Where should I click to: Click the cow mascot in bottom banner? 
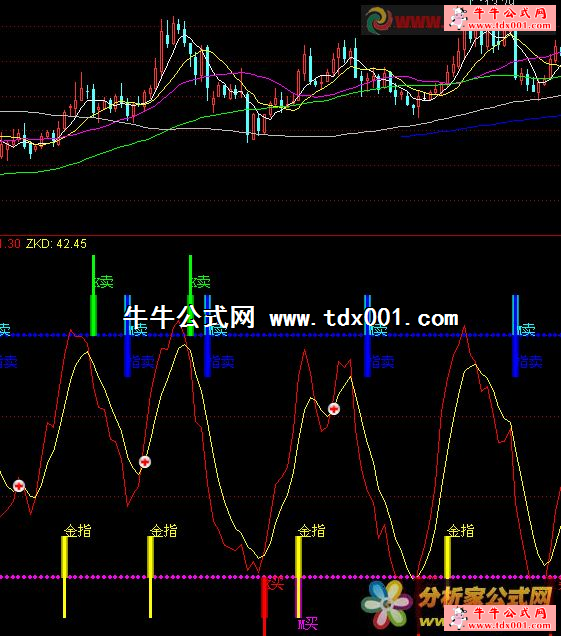click(x=458, y=618)
